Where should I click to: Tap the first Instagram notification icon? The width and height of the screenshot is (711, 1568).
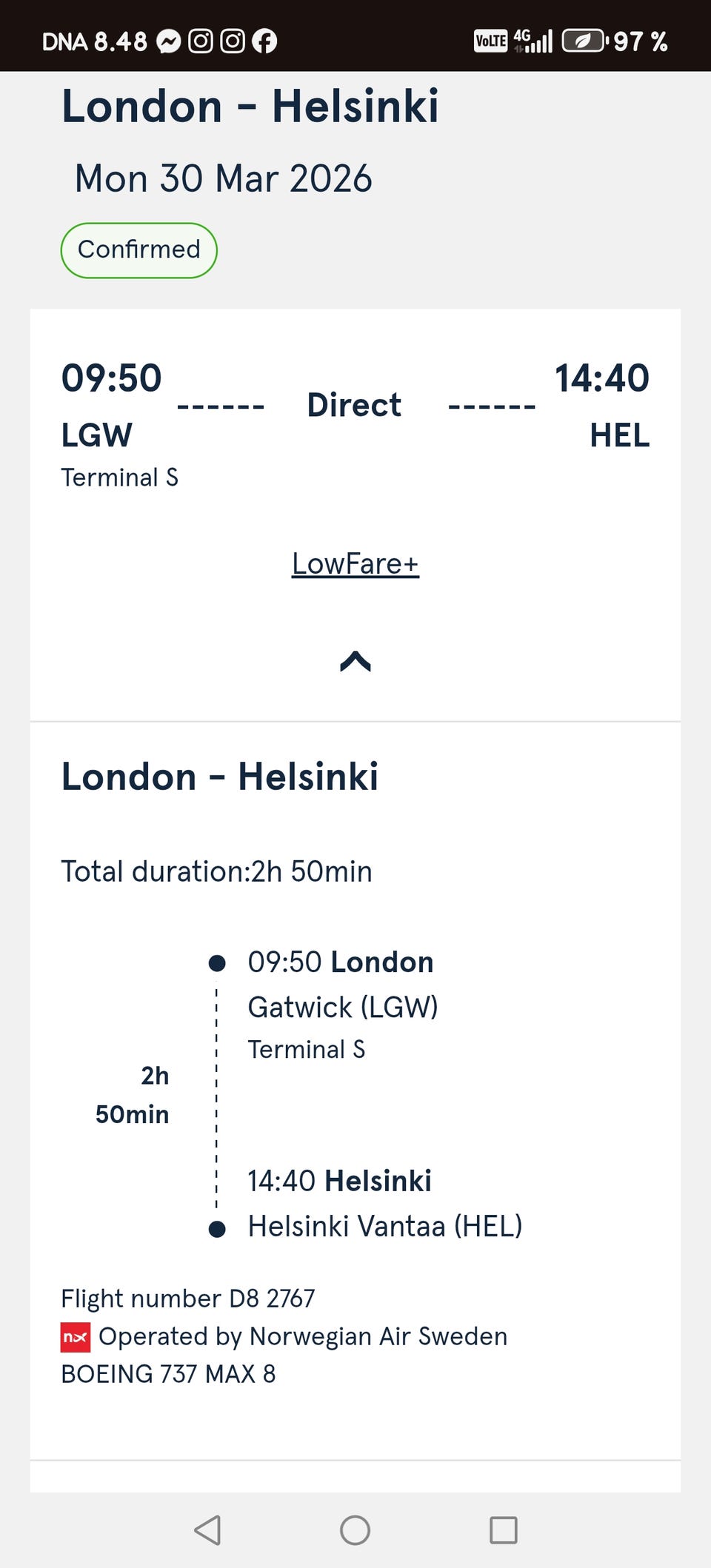tap(201, 41)
